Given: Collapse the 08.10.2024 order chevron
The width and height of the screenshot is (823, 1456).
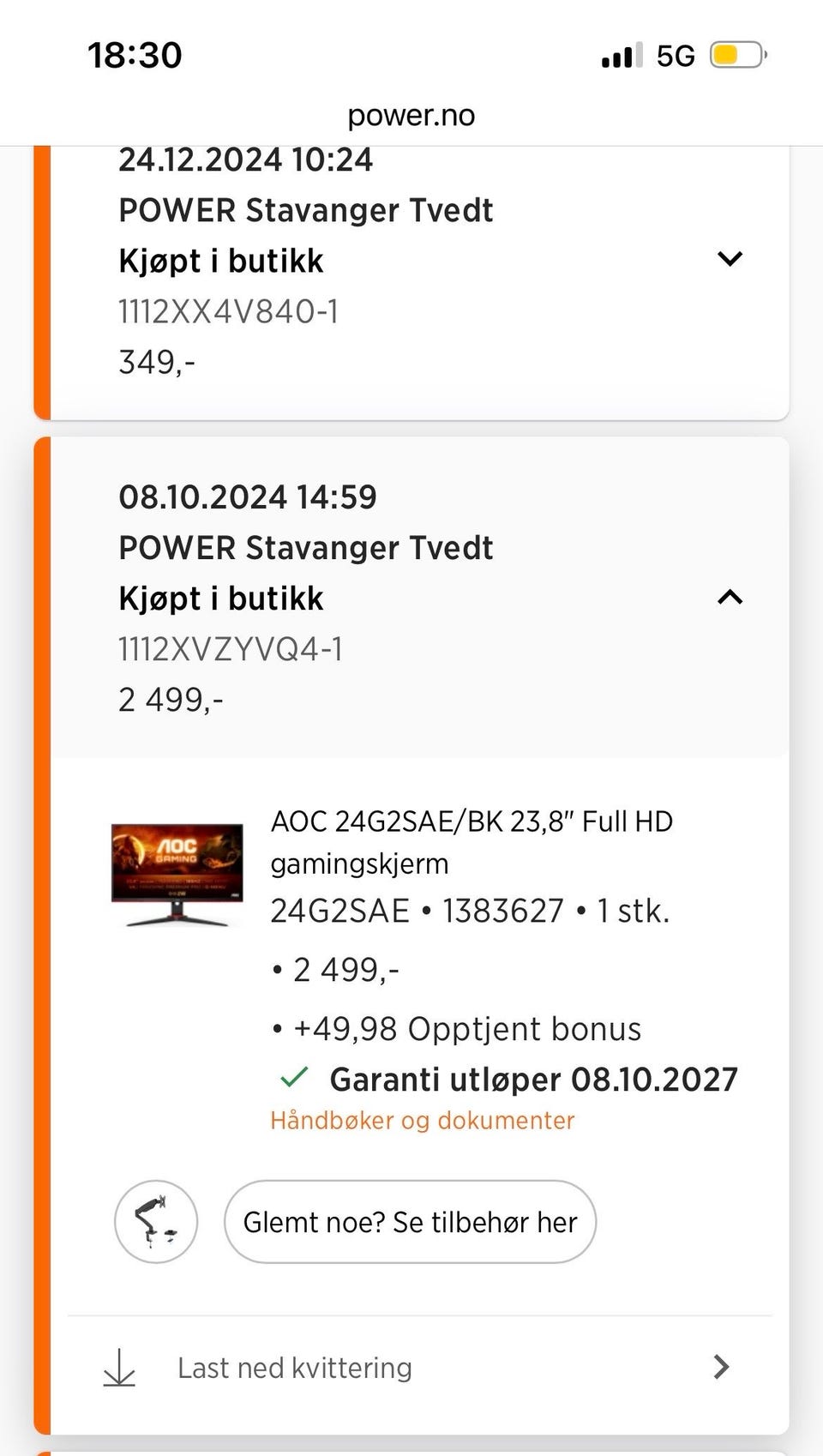Looking at the screenshot, I should [x=730, y=597].
